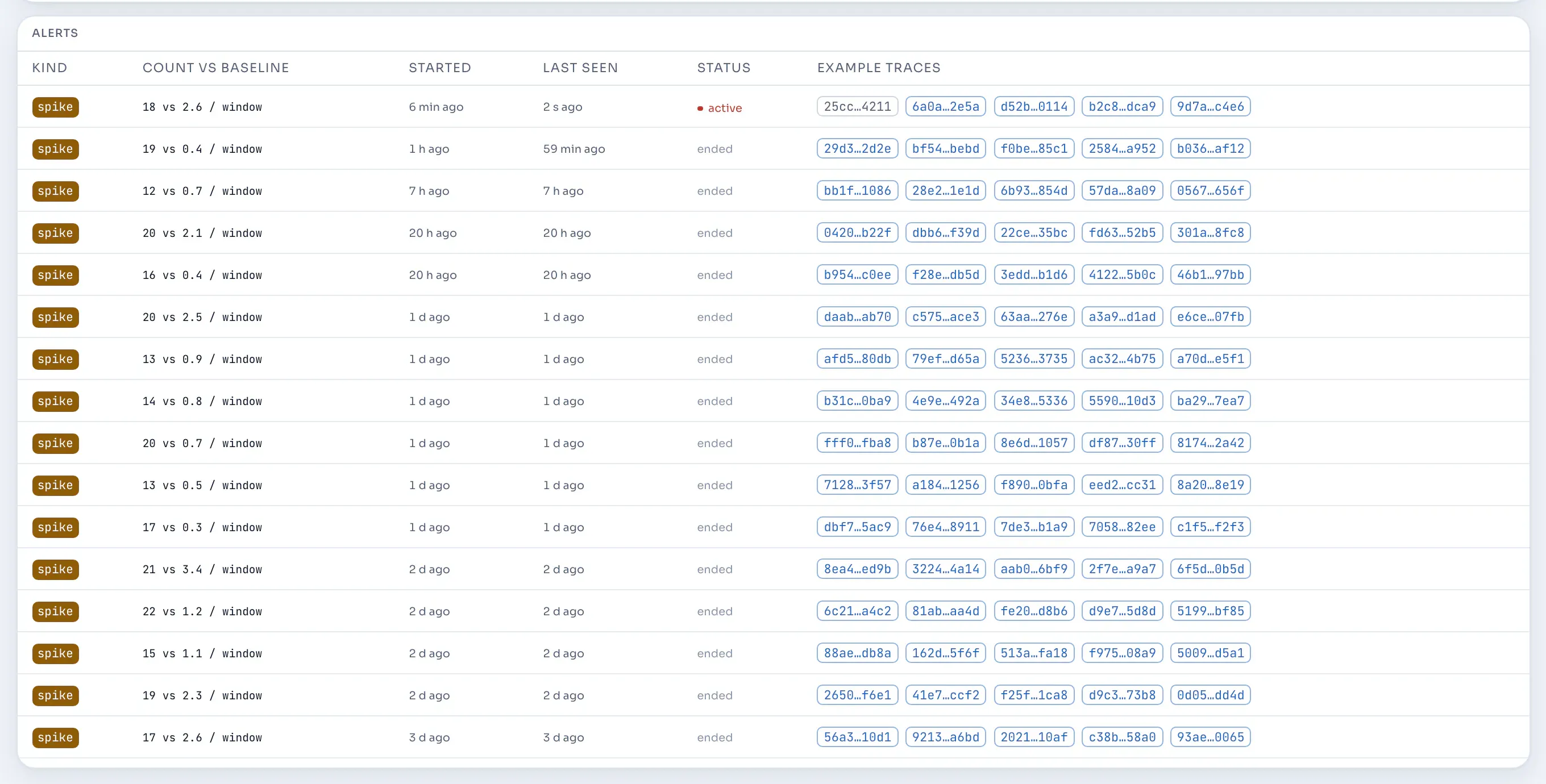Click the Count vs Baseline column header
Image resolution: width=1546 pixels, height=784 pixels.
click(x=215, y=68)
